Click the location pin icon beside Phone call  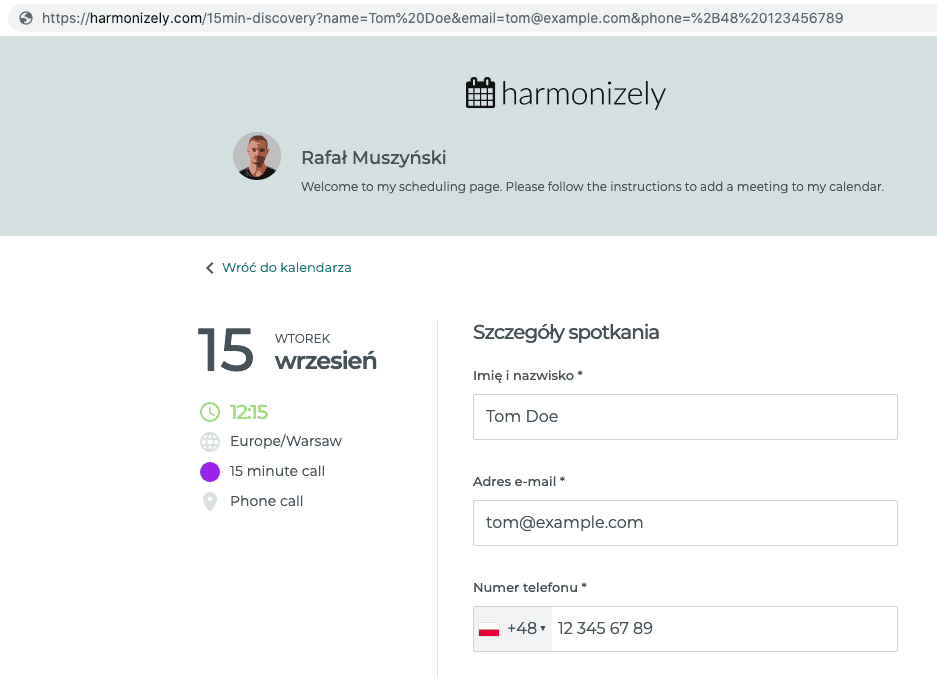(x=210, y=501)
